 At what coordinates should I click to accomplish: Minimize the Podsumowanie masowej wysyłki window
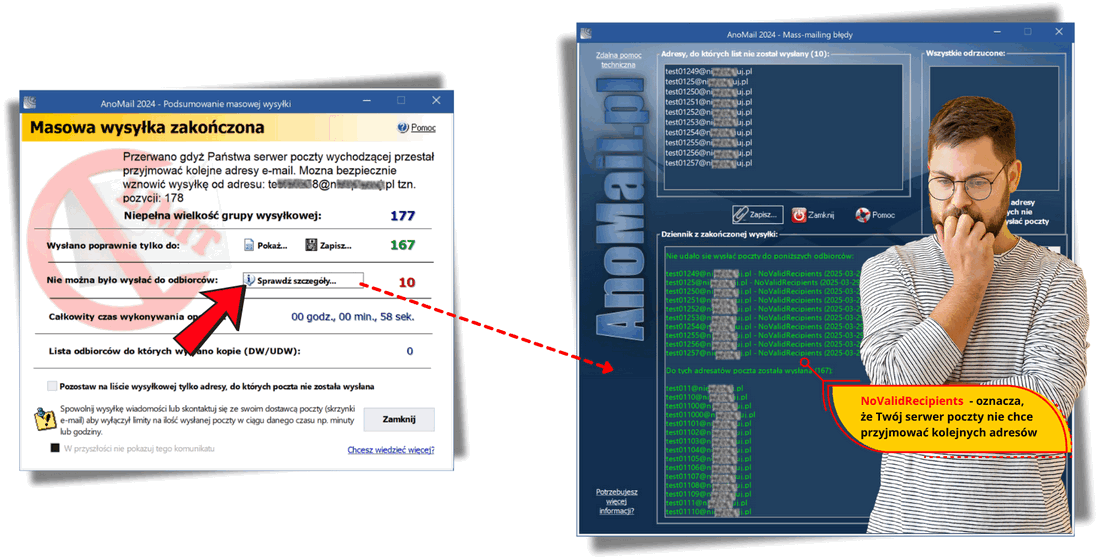click(x=366, y=101)
